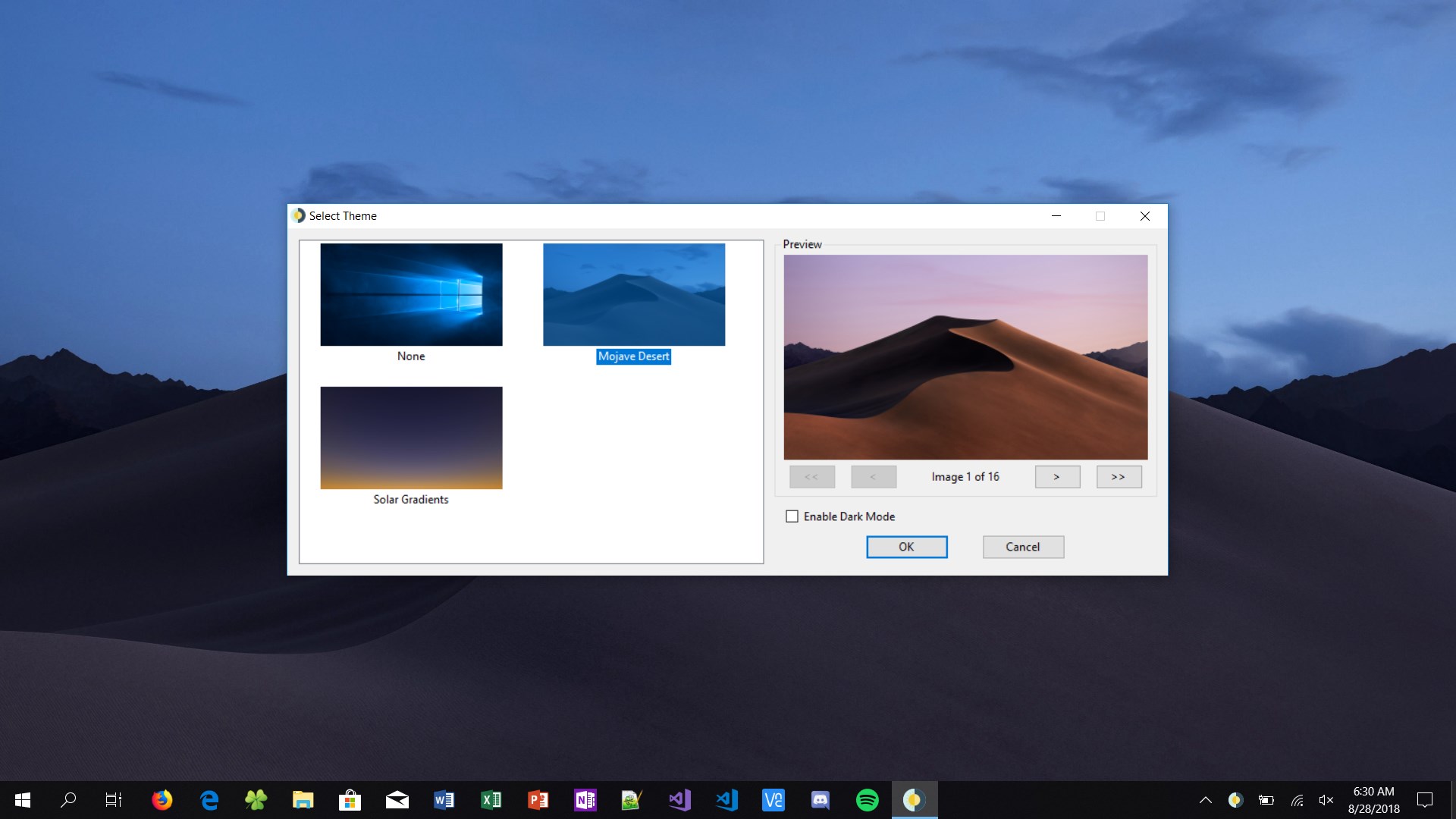Open Spotify from the taskbar
This screenshot has height=819, width=1456.
coord(867,799)
